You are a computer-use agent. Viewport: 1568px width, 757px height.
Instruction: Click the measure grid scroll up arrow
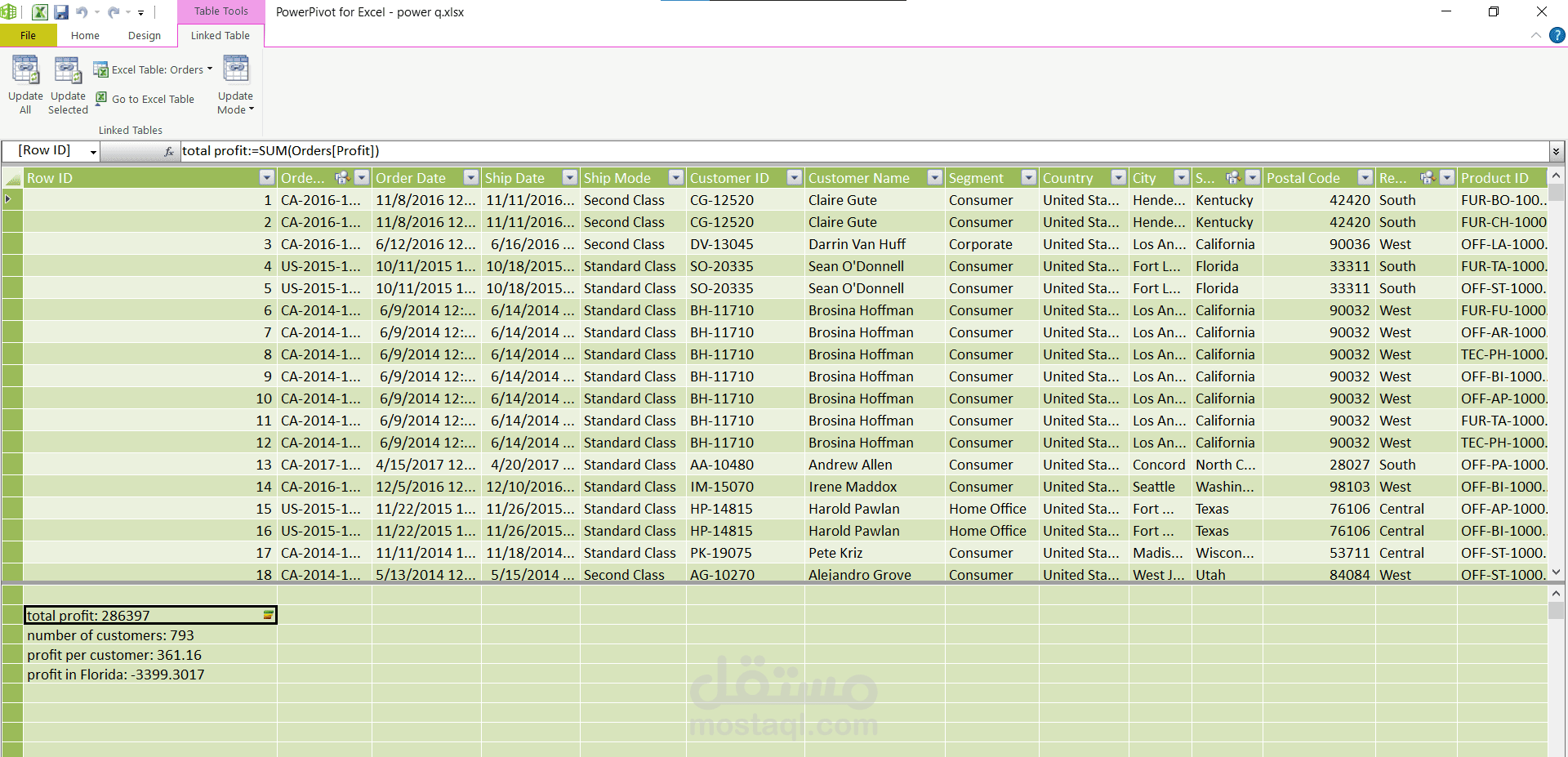[x=1557, y=594]
